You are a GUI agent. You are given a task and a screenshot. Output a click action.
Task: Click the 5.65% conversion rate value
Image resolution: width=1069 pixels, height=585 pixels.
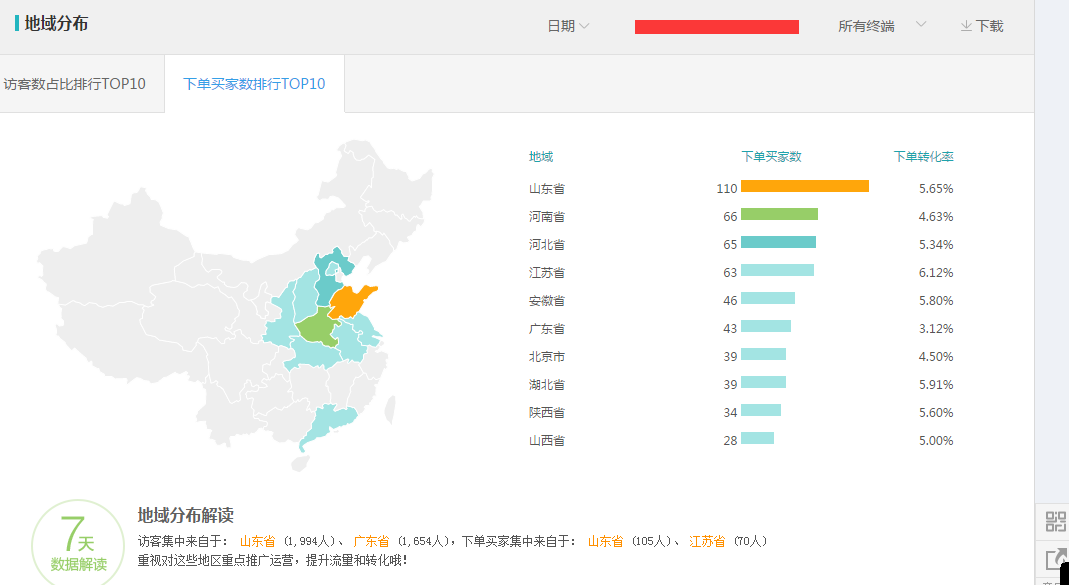coord(936,189)
